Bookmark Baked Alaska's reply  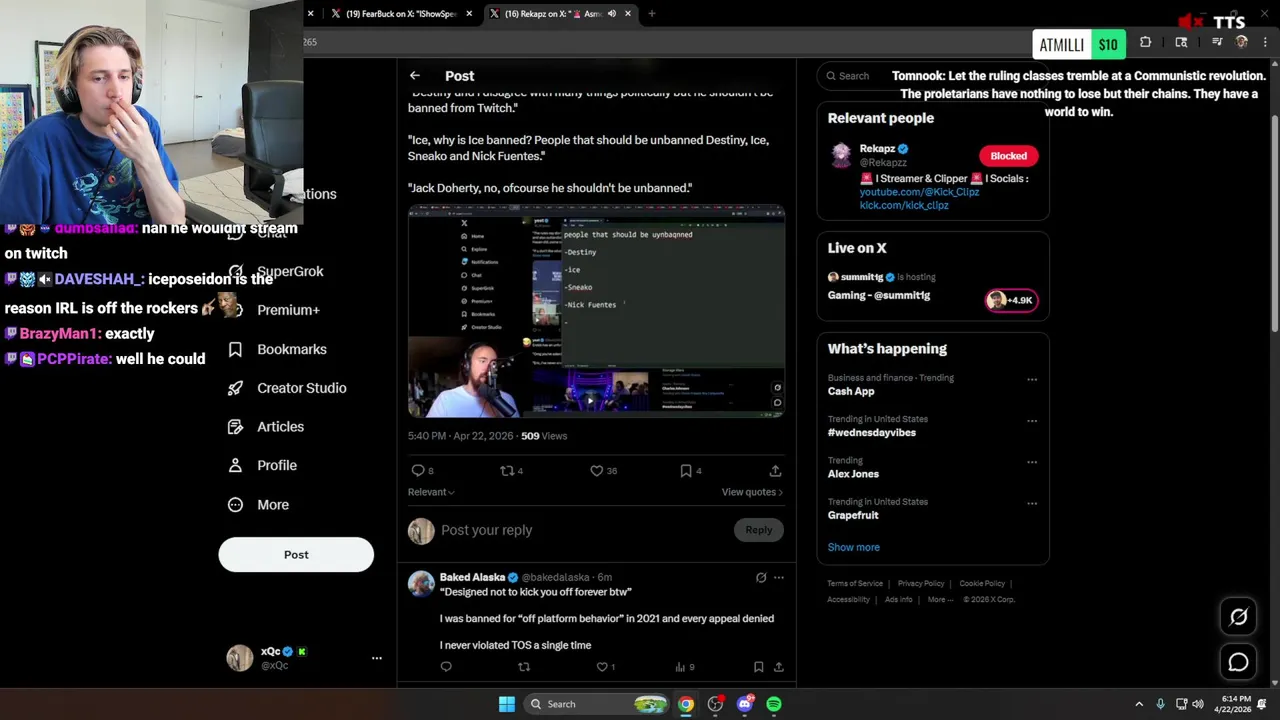click(x=758, y=667)
